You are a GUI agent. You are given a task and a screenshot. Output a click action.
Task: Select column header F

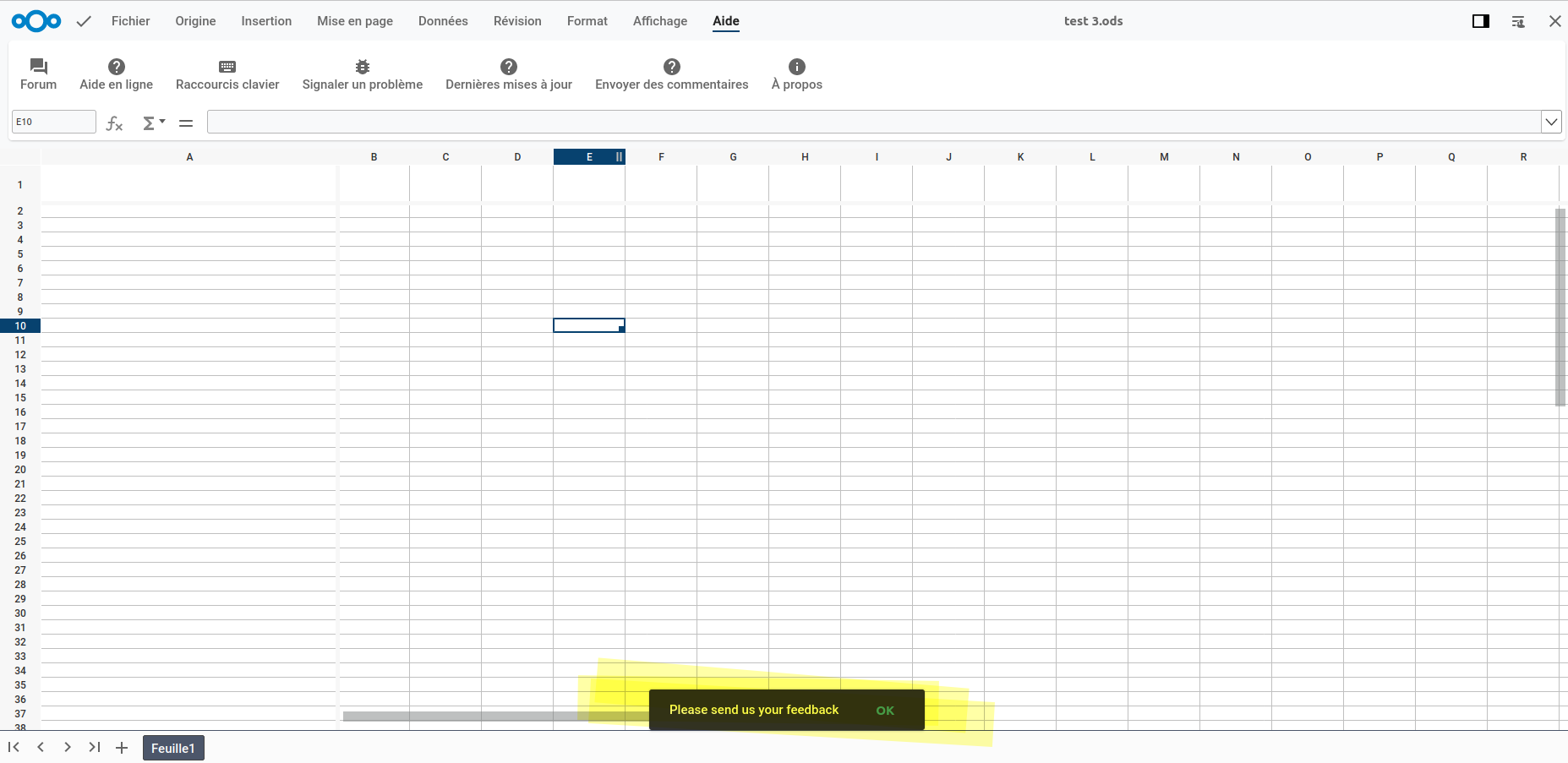point(661,157)
